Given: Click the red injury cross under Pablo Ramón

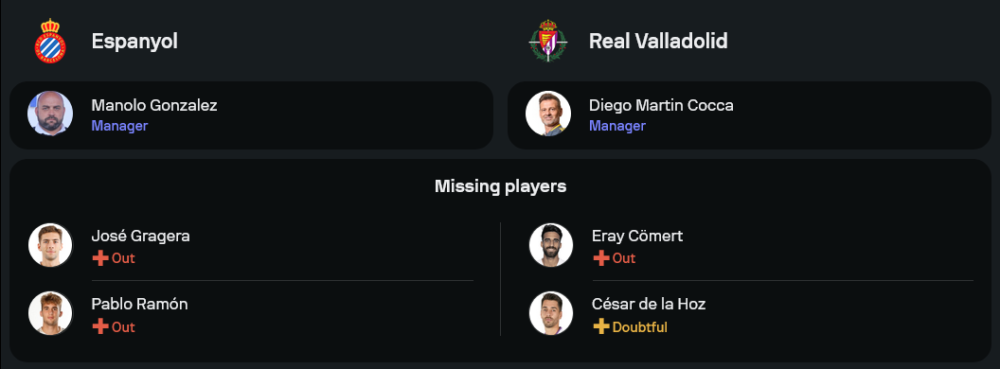Looking at the screenshot, I should pos(100,327).
